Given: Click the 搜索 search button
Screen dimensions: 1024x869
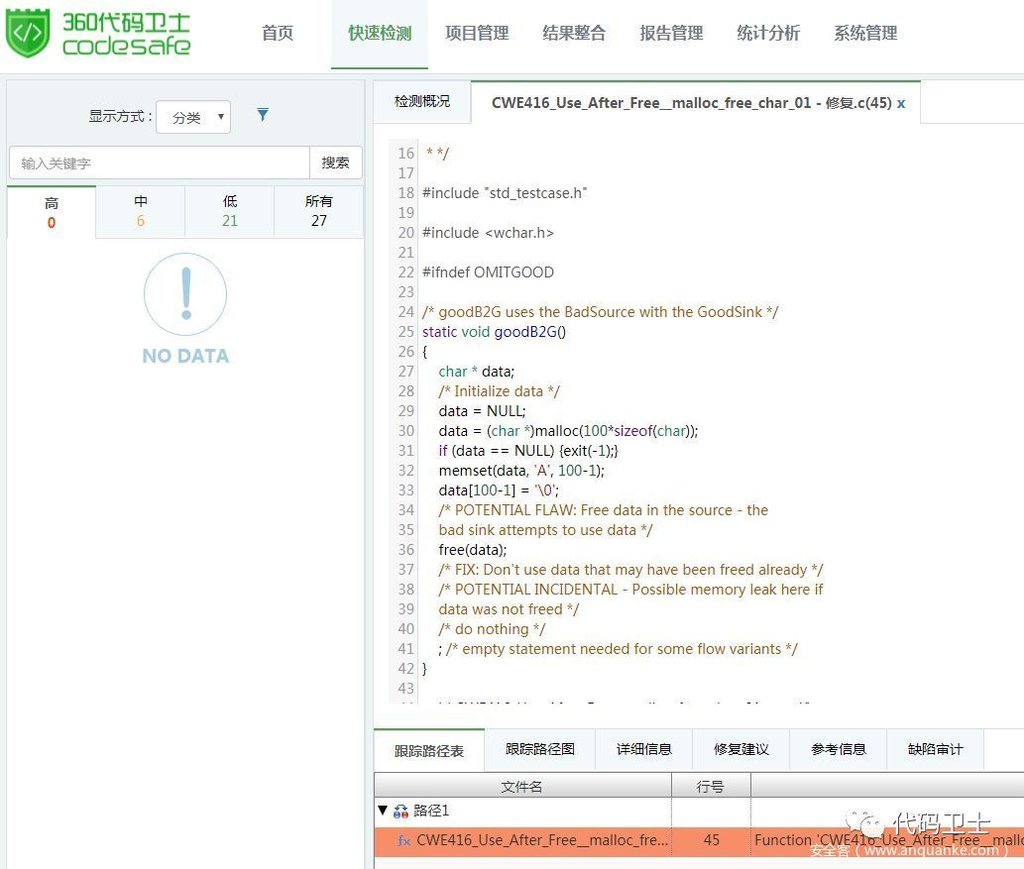Looking at the screenshot, I should 336,163.
